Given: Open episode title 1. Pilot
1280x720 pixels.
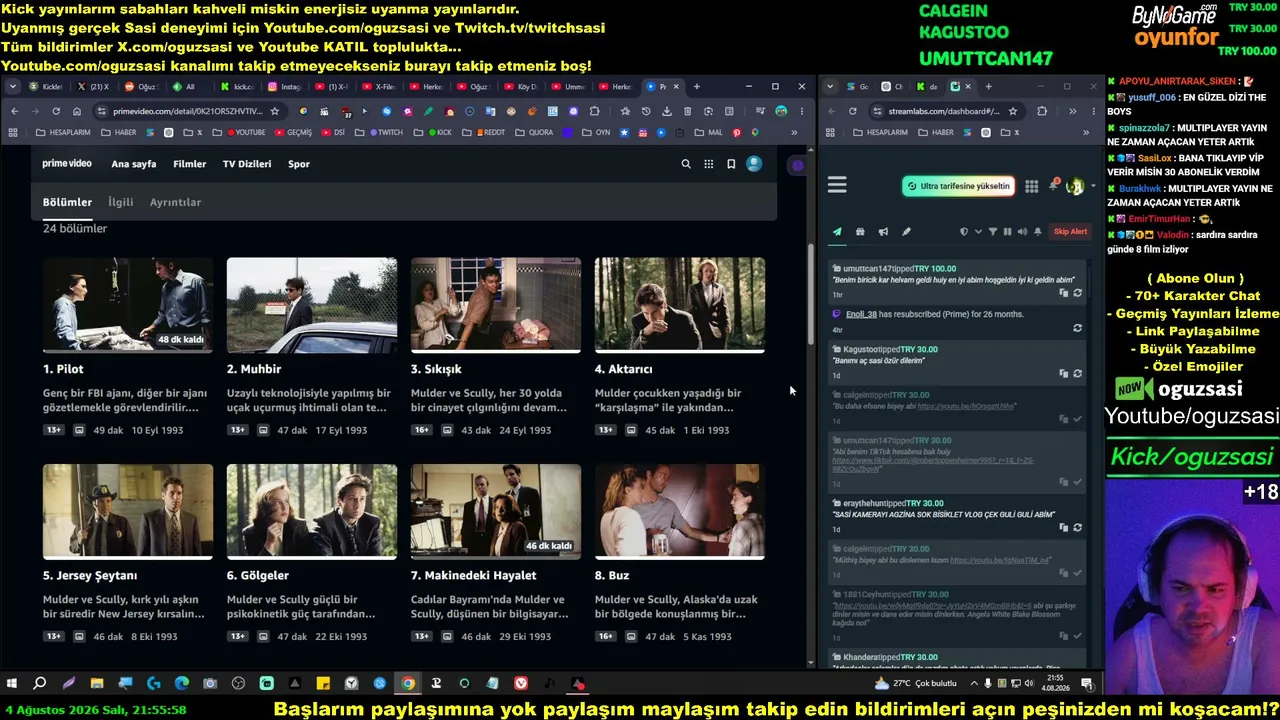Looking at the screenshot, I should pyautogui.click(x=63, y=369).
